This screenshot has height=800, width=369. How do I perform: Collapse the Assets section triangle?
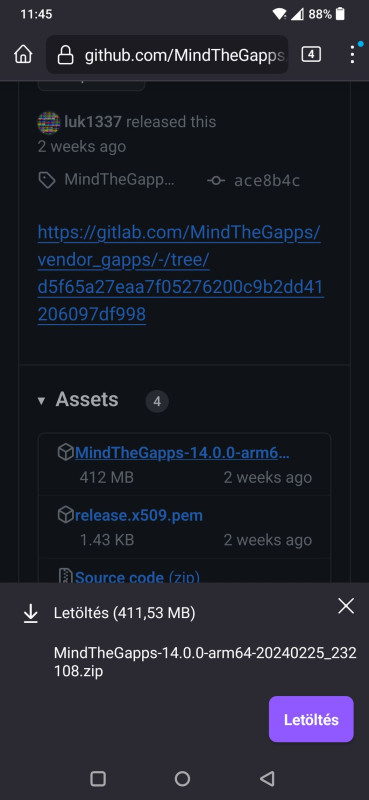tap(41, 401)
